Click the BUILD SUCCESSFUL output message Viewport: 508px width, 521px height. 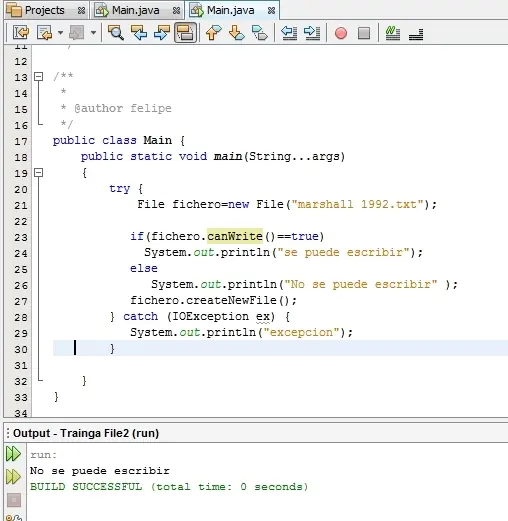[169, 487]
